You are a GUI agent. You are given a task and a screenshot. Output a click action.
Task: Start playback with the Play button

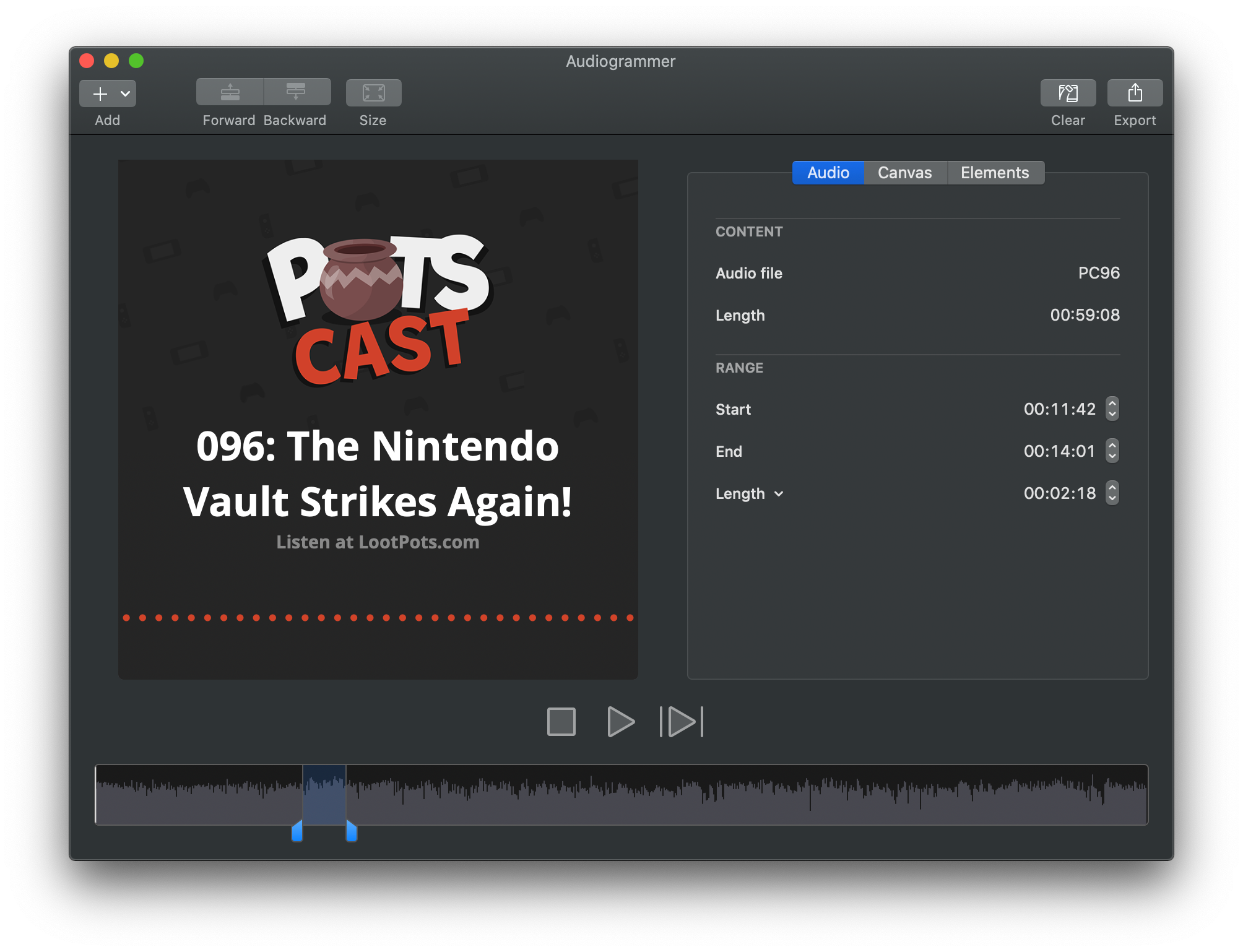[x=621, y=720]
